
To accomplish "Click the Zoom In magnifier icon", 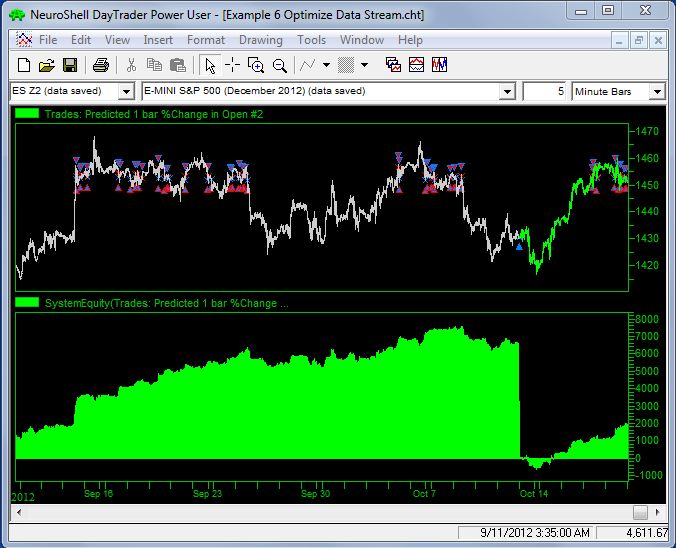I will tap(256, 65).
